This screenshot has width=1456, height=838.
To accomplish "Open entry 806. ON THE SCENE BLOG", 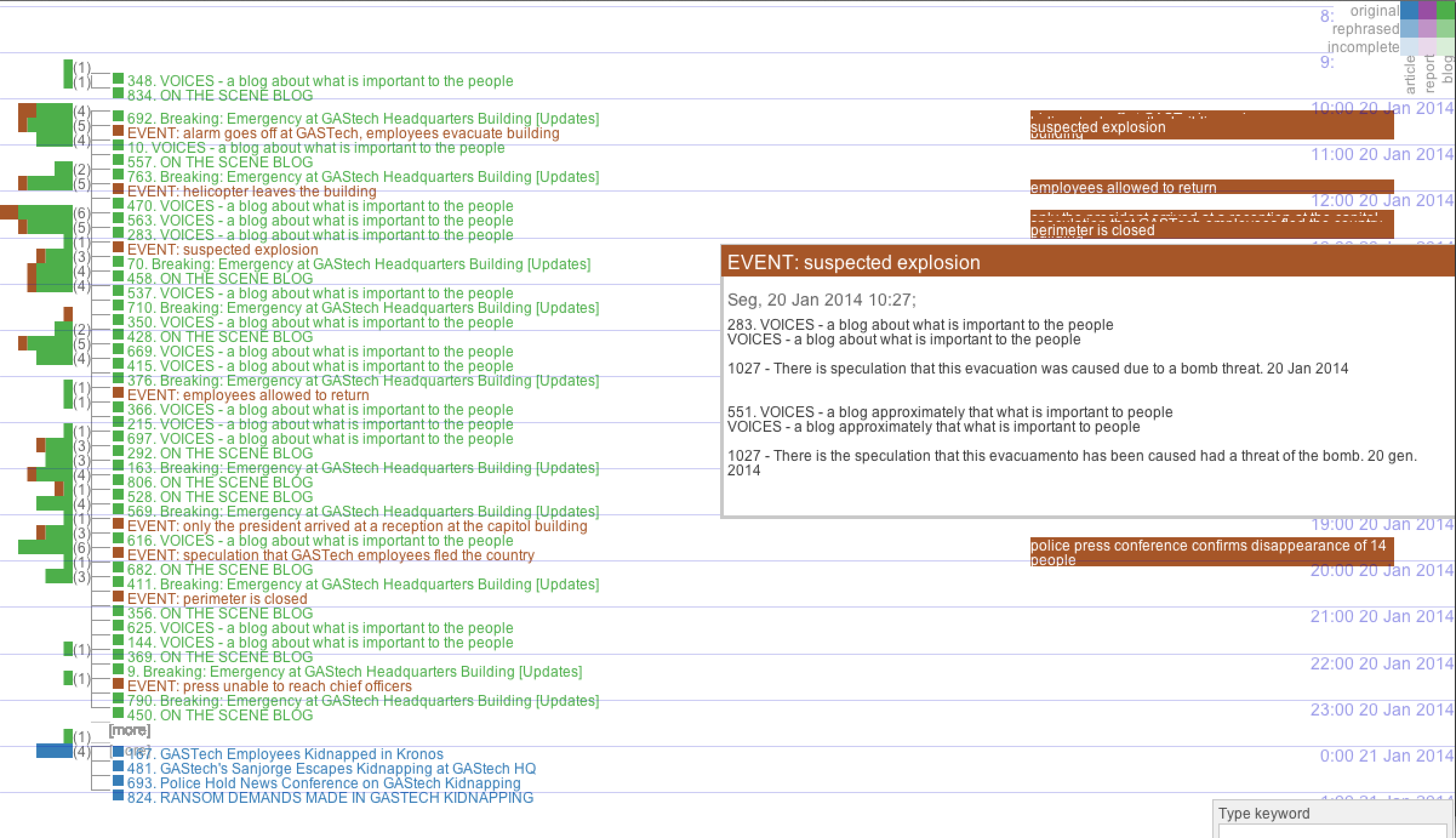I will pyautogui.click(x=220, y=482).
